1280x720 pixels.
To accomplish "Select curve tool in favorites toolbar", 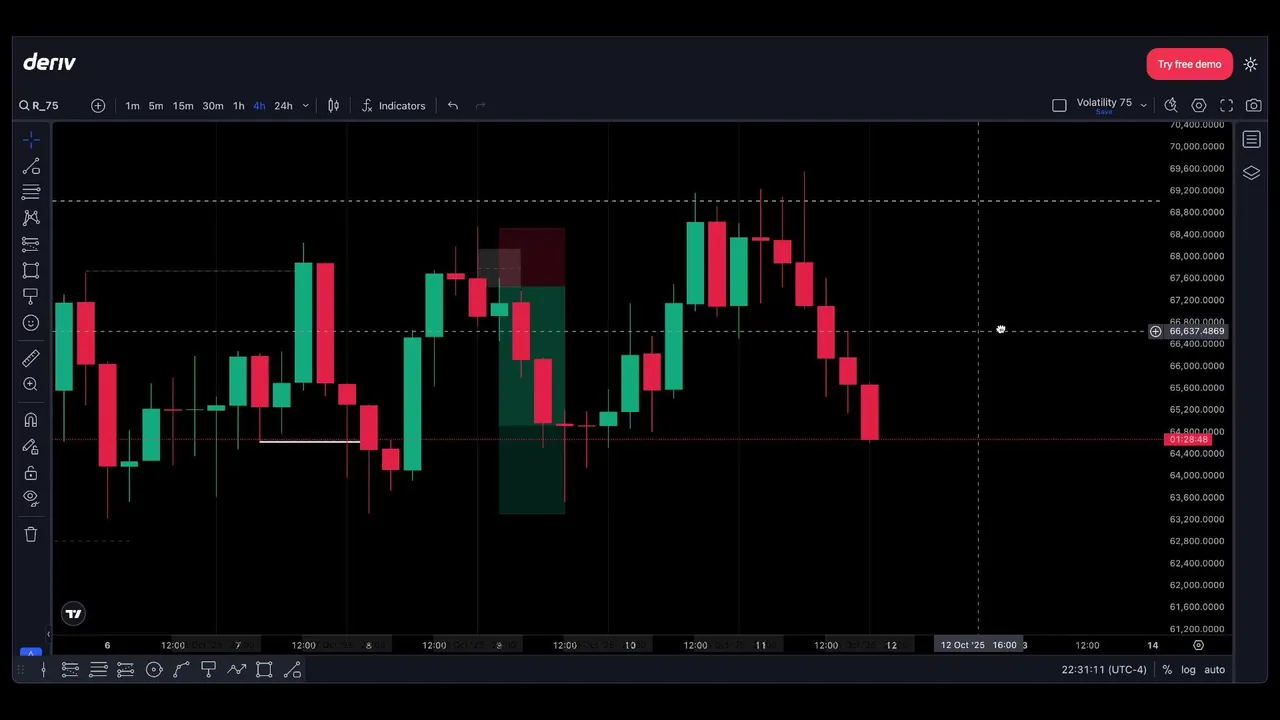I will click(x=181, y=670).
